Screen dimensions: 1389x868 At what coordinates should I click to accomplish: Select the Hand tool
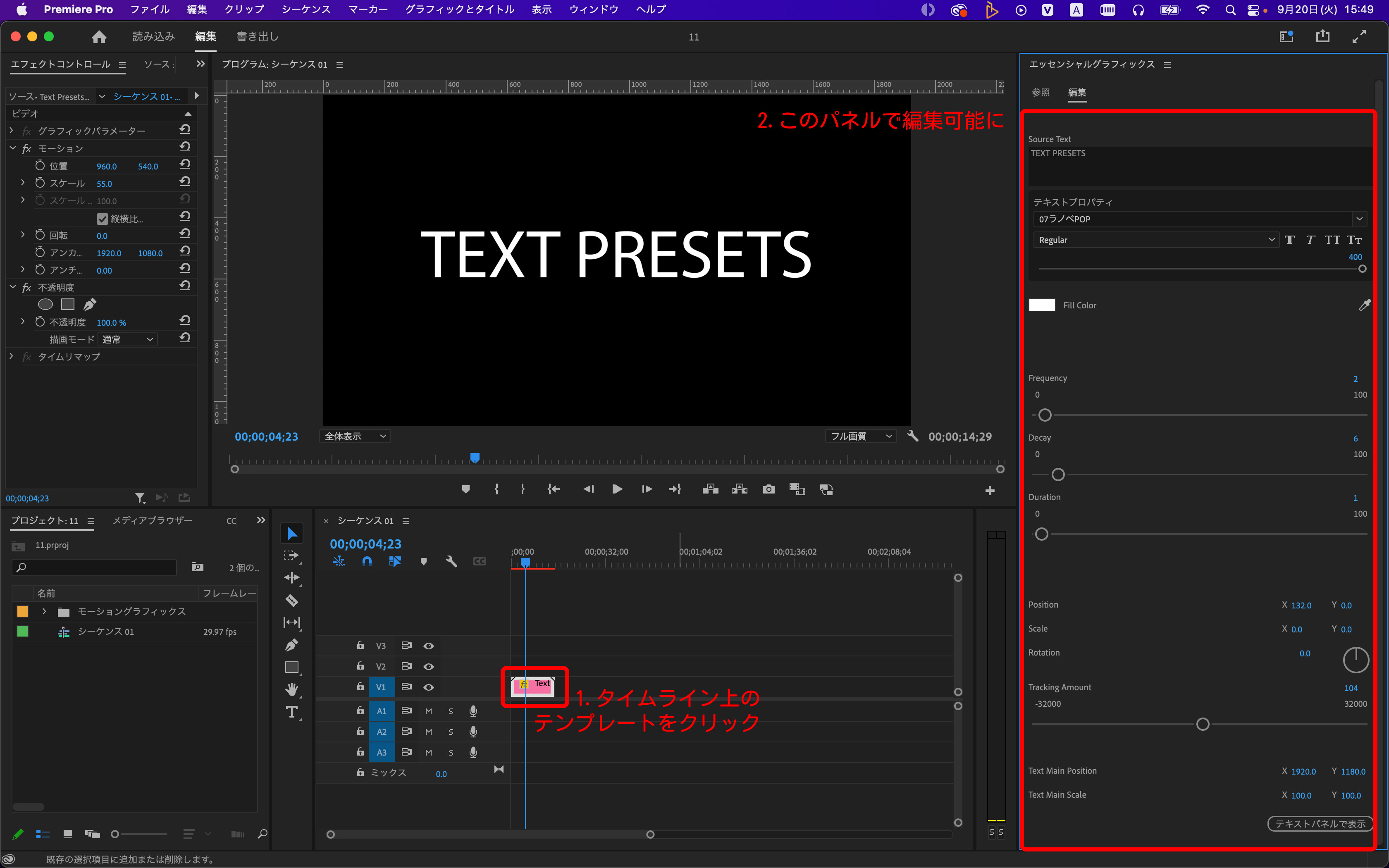(291, 689)
